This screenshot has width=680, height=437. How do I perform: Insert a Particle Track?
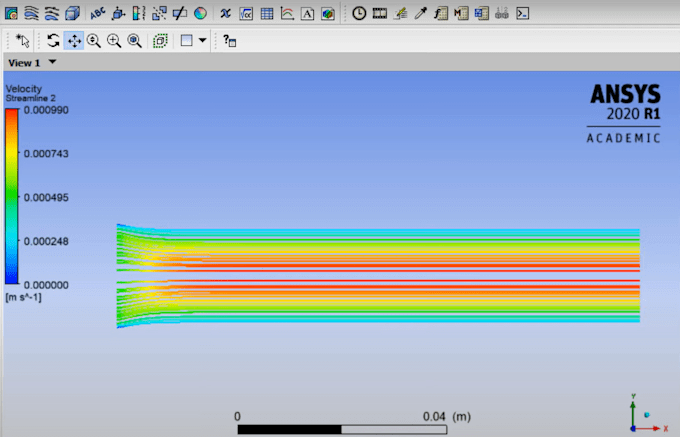[52, 13]
